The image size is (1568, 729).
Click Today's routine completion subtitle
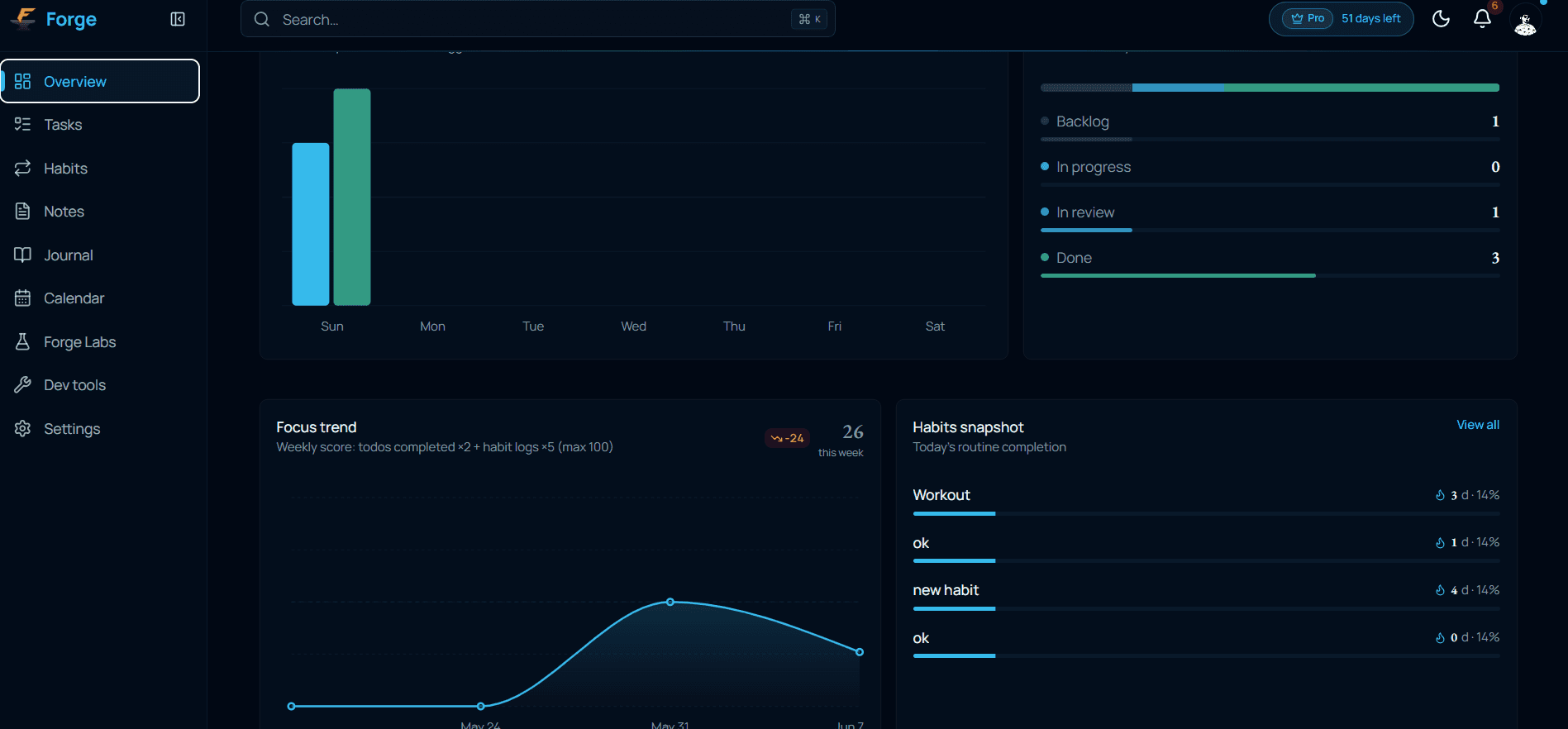coord(989,447)
